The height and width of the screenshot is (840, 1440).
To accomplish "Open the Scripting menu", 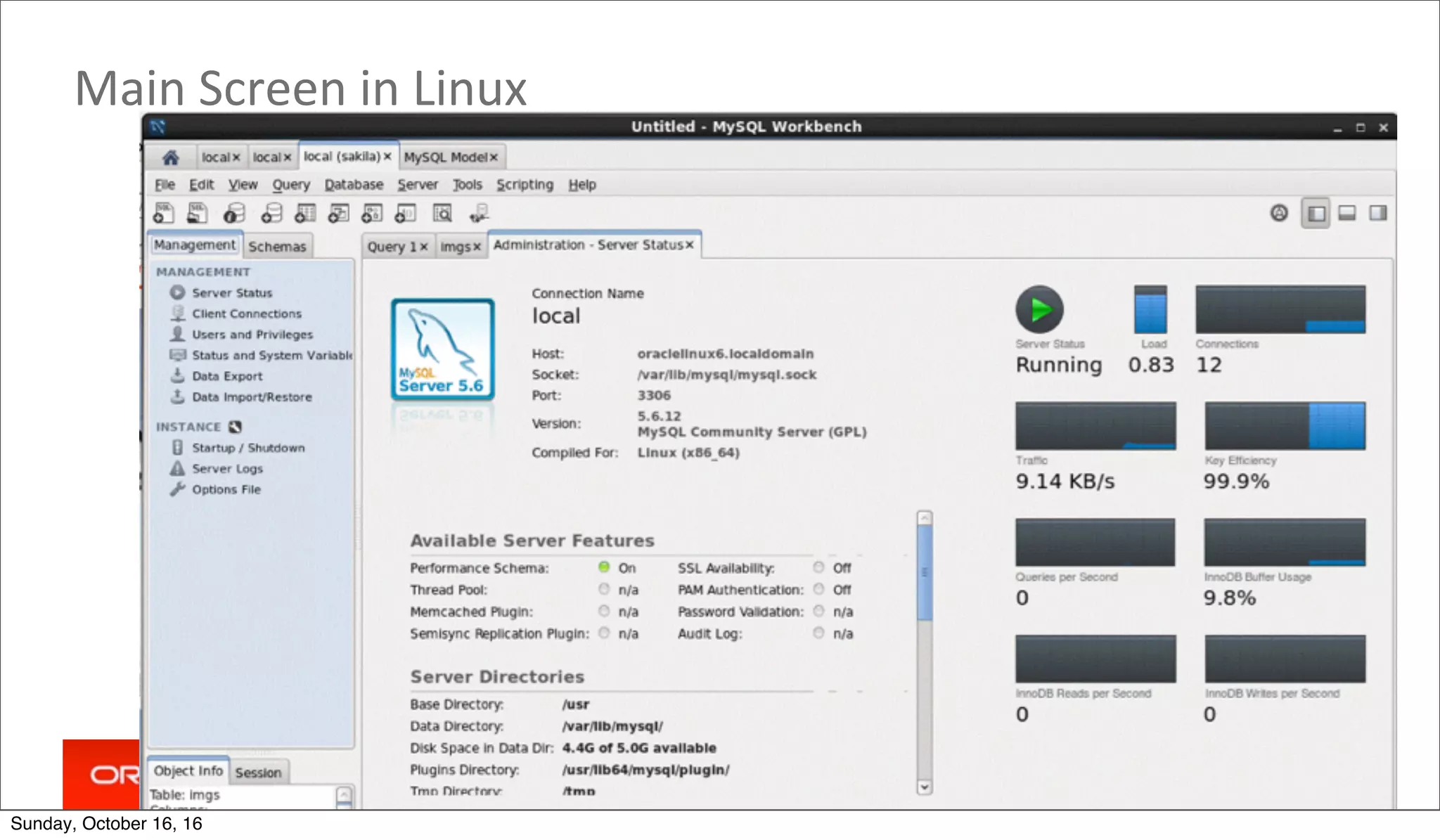I will click(x=525, y=185).
